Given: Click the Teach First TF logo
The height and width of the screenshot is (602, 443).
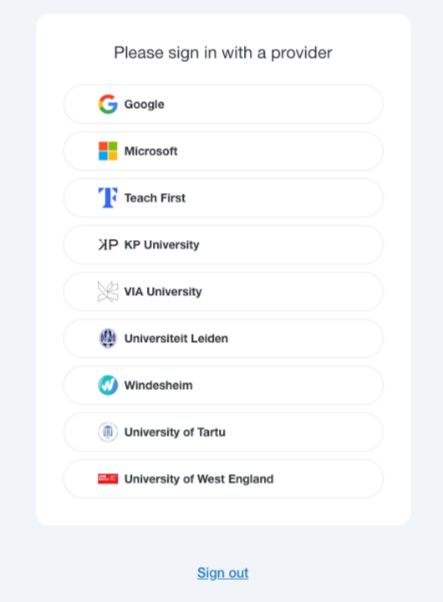Looking at the screenshot, I should pos(108,198).
